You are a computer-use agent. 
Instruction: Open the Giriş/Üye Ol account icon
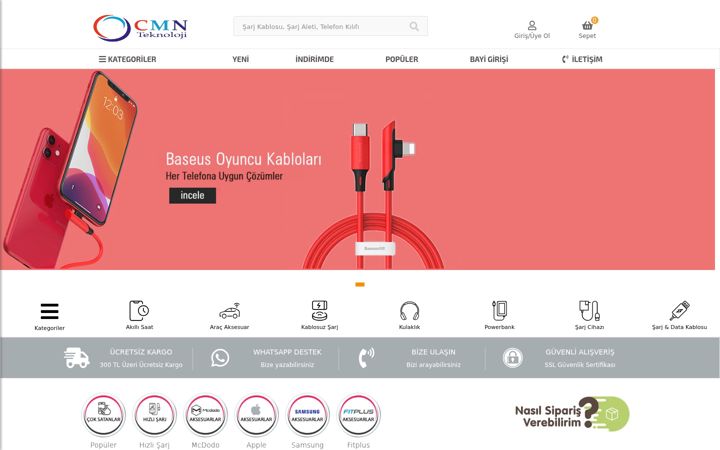(x=532, y=25)
